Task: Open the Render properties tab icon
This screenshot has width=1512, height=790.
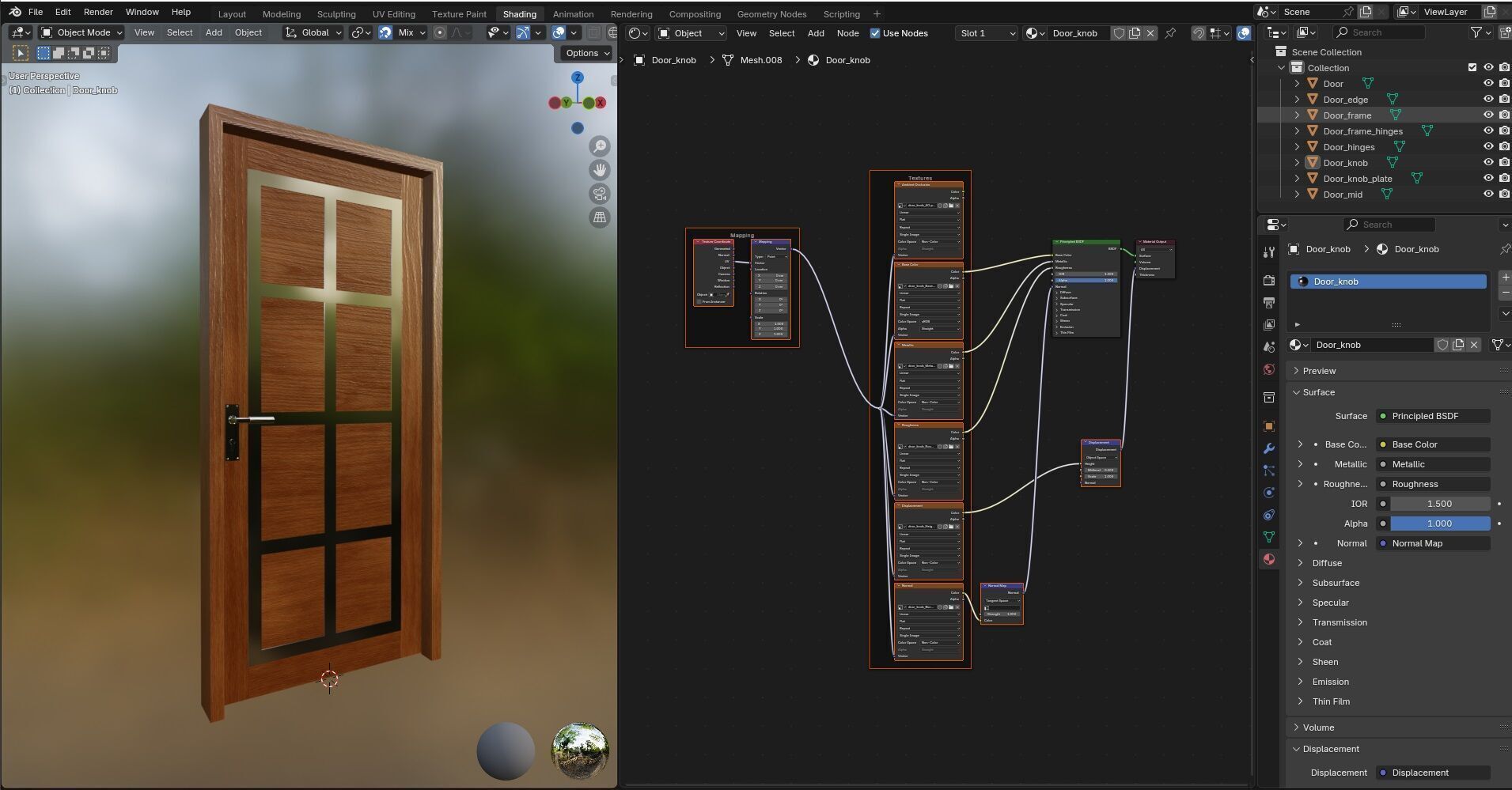Action: (1269, 280)
